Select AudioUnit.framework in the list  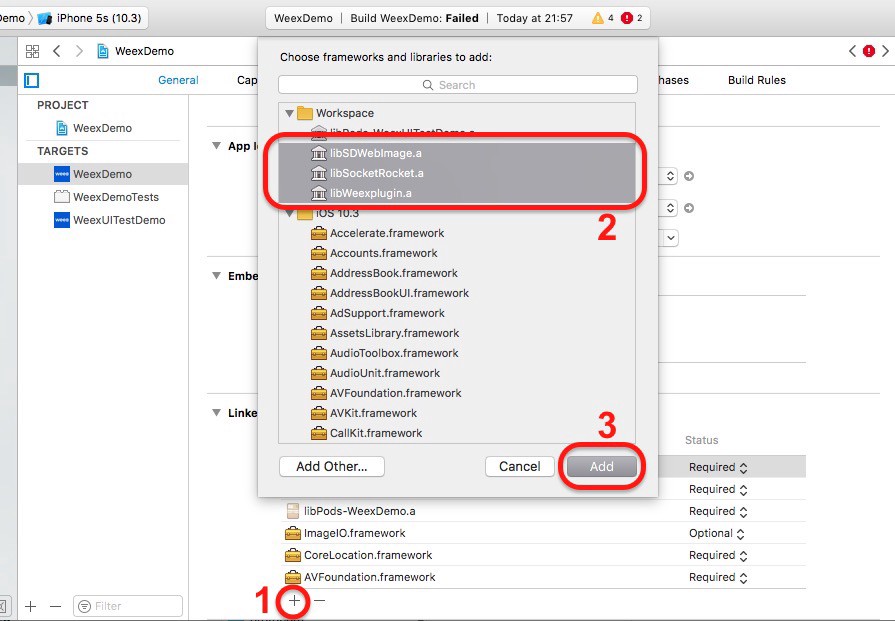point(457,373)
